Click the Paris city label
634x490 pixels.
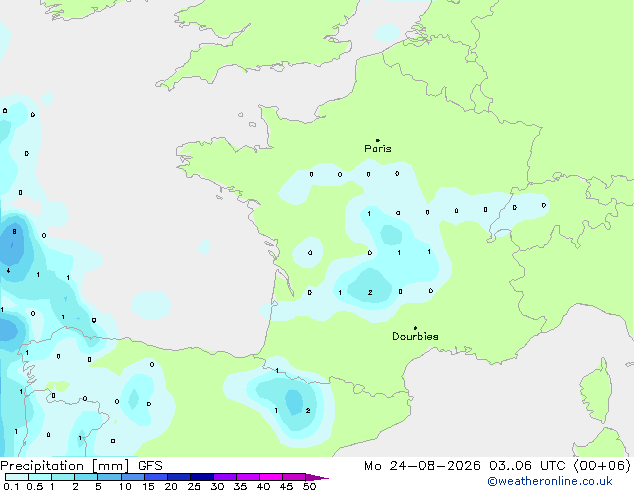[x=378, y=148]
